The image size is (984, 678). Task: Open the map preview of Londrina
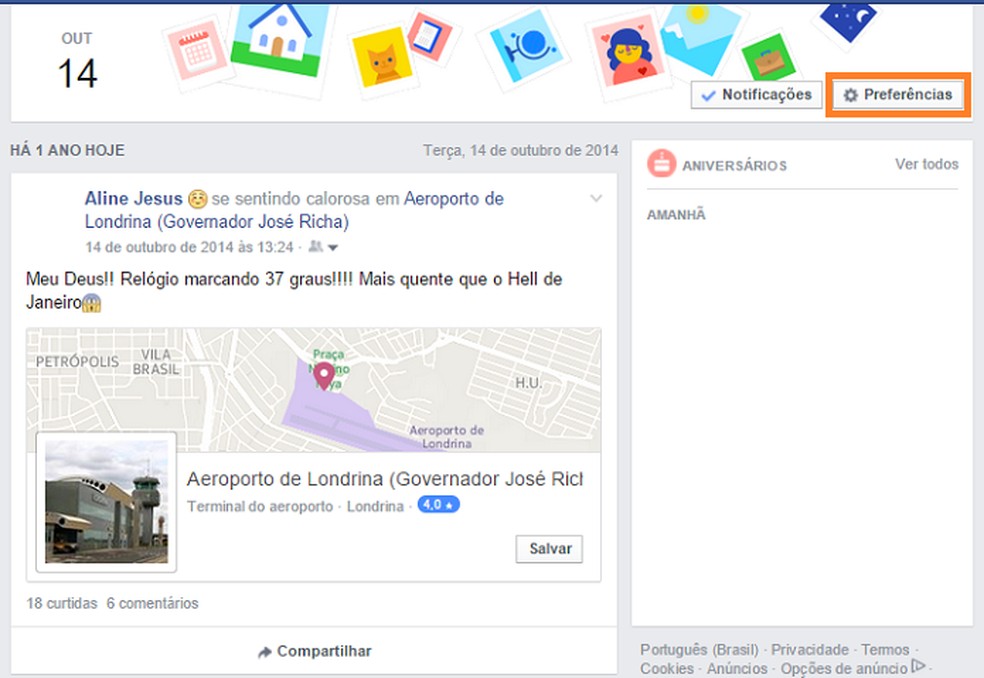click(x=313, y=390)
